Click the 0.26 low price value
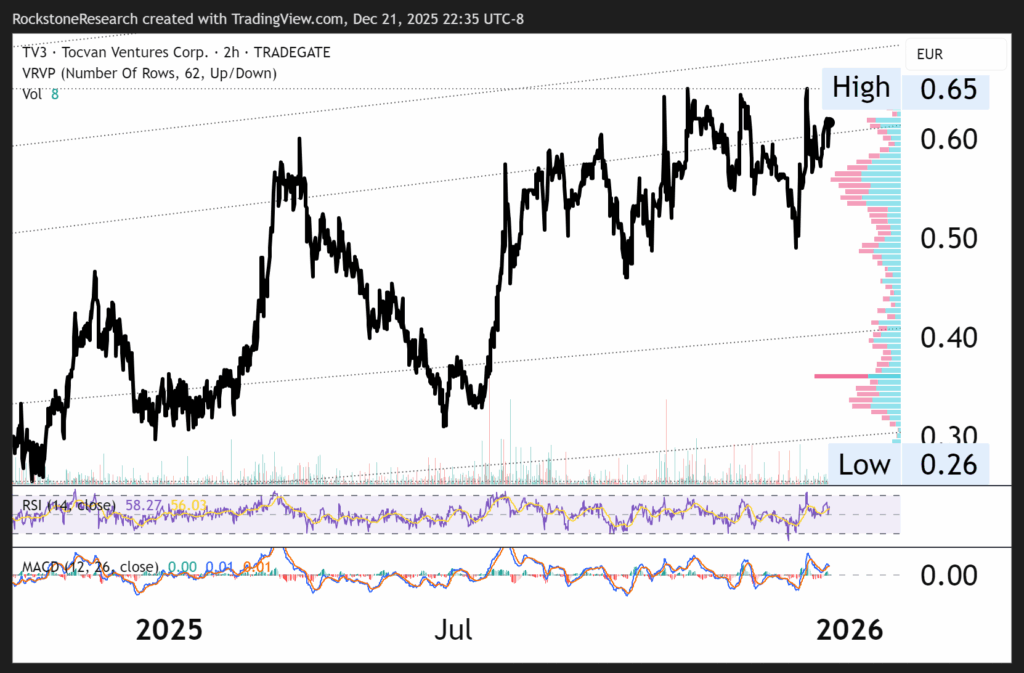The height and width of the screenshot is (673, 1024). coord(945,464)
